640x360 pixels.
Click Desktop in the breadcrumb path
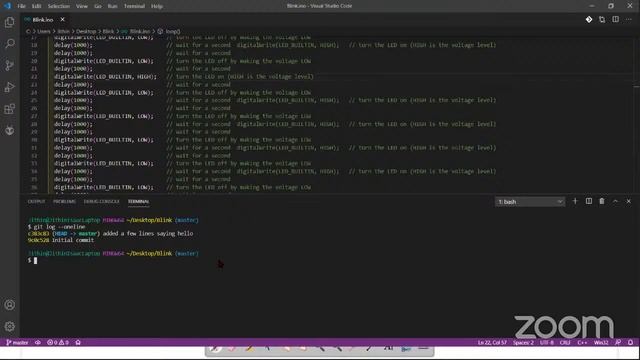pyautogui.click(x=86, y=31)
